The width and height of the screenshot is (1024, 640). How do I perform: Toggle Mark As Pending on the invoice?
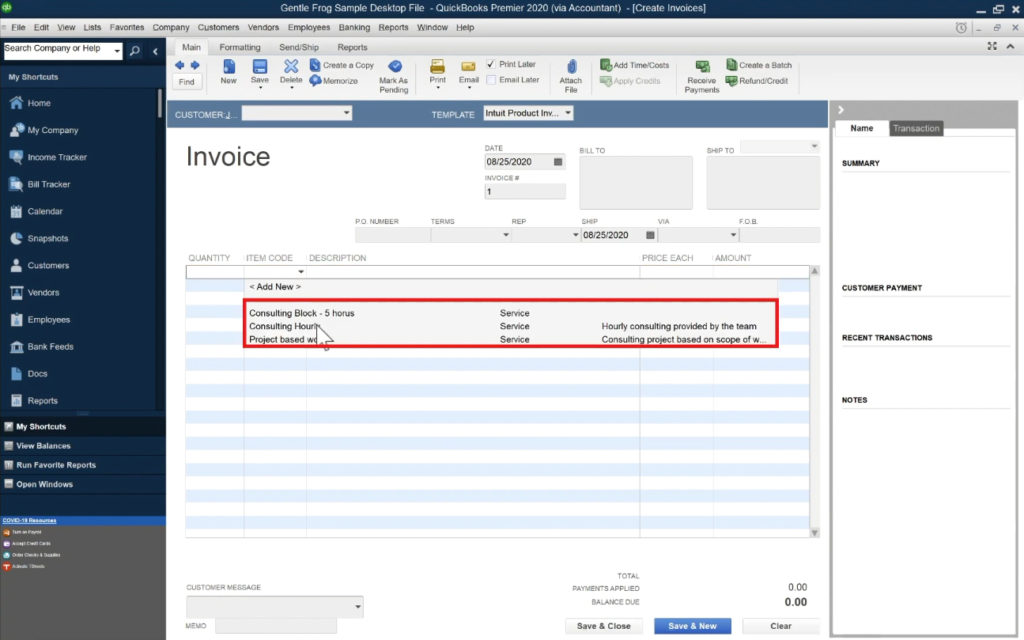click(394, 72)
